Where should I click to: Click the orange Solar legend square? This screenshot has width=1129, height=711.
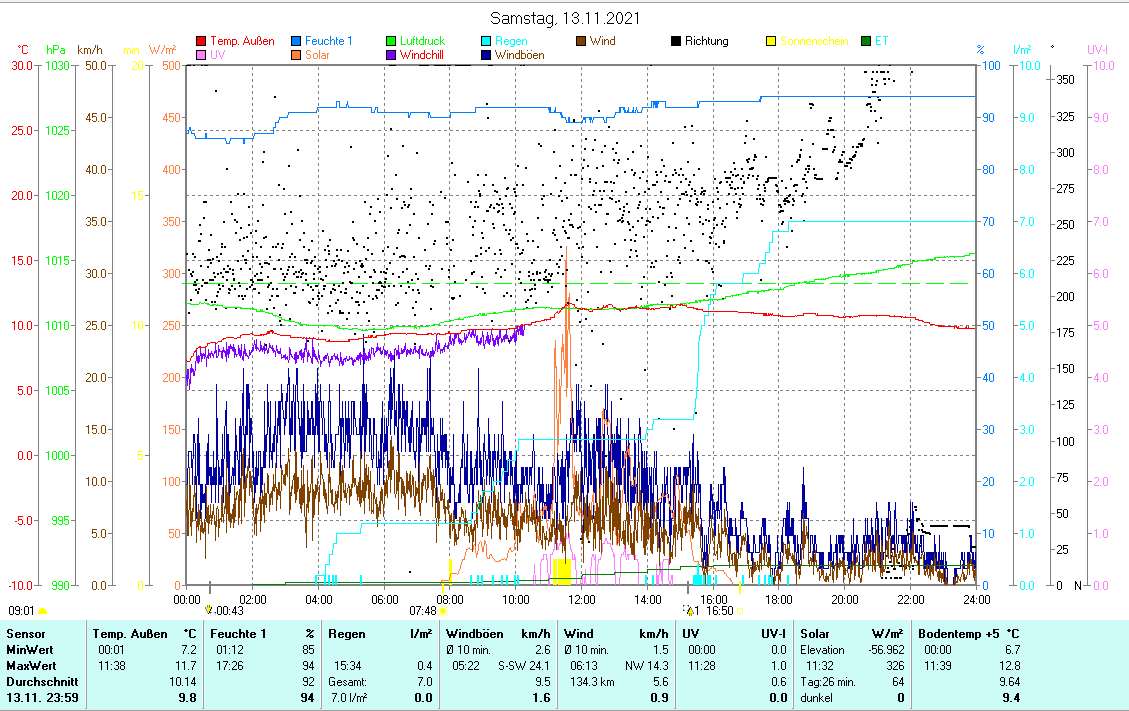(297, 56)
